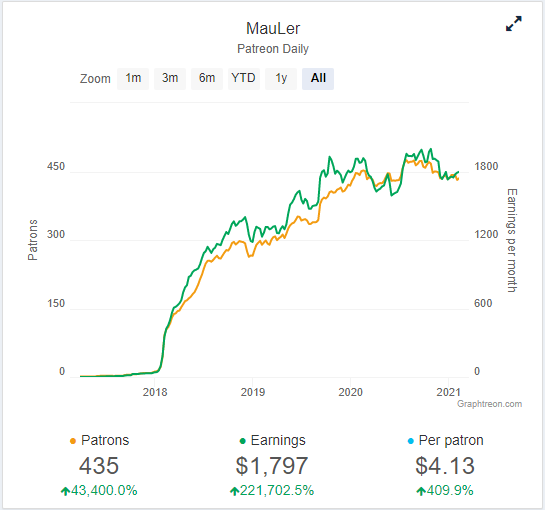Select the YTD zoom range
This screenshot has height=510, width=545.
click(x=244, y=79)
